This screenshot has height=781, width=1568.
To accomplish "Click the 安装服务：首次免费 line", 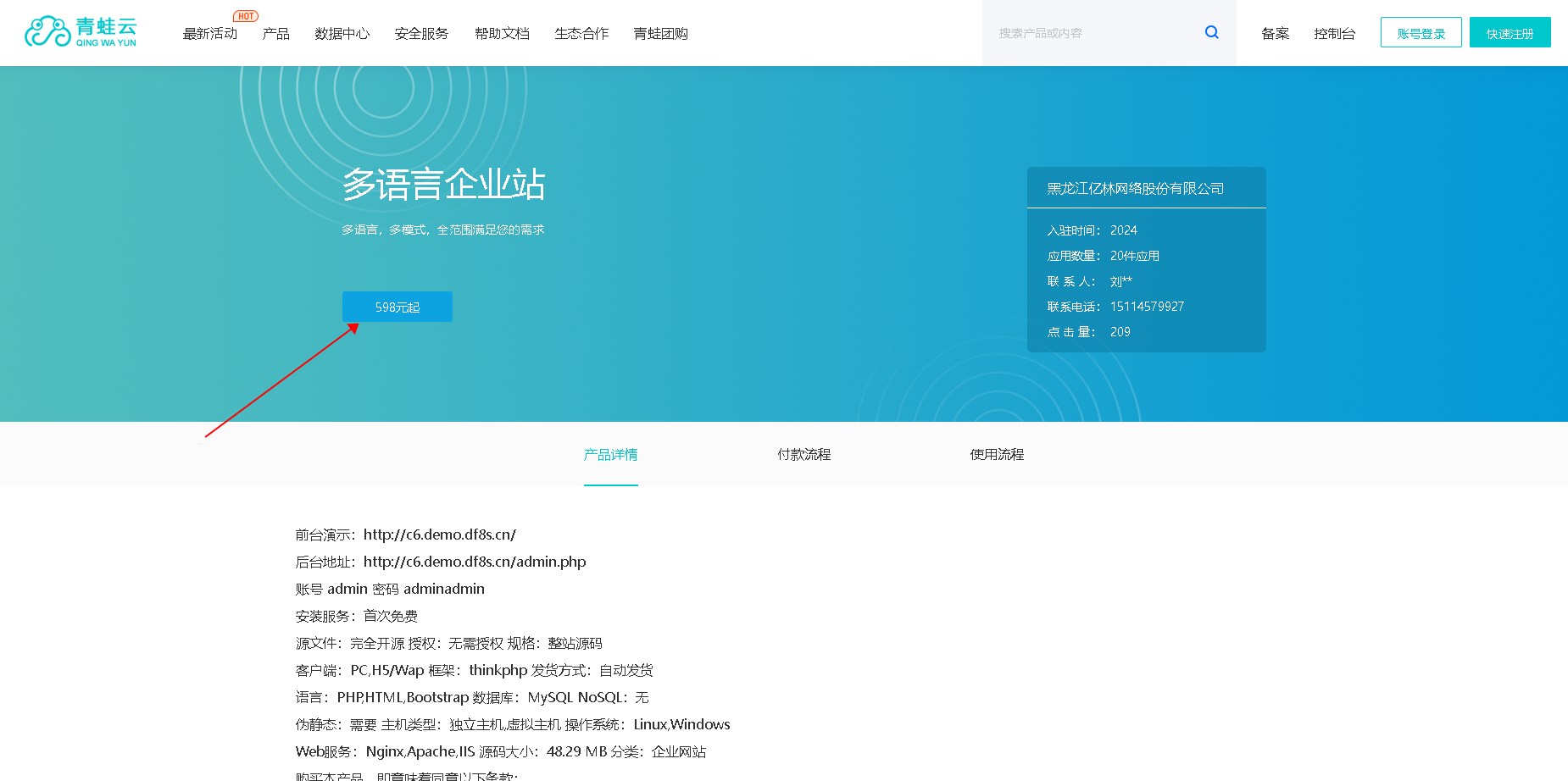I will pos(357,616).
